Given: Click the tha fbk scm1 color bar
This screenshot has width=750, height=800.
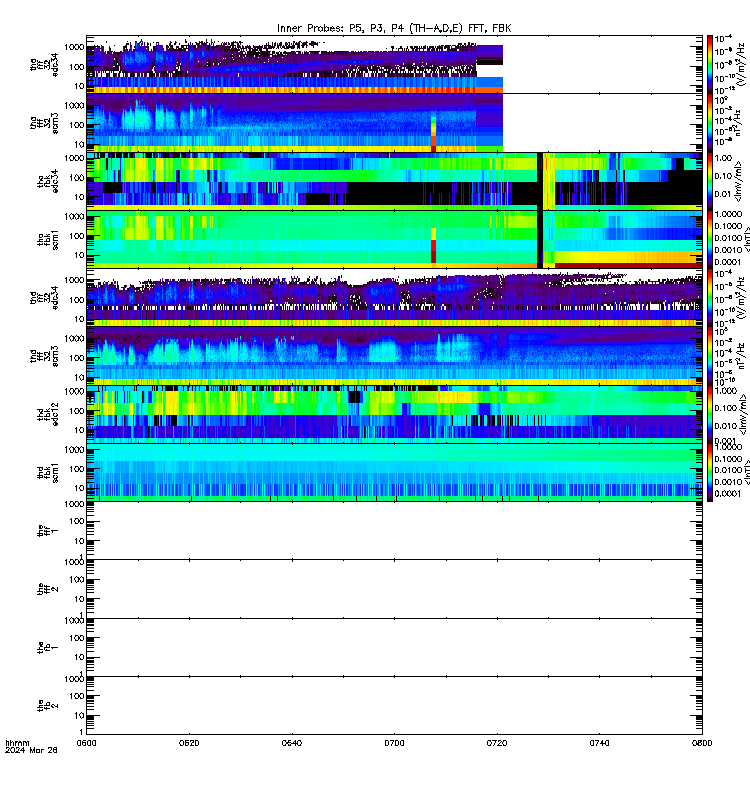Looking at the screenshot, I should click(710, 239).
